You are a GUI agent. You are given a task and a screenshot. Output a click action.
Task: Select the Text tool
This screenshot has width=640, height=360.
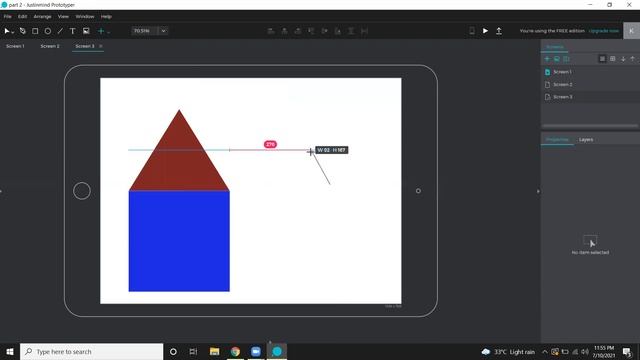pos(72,31)
